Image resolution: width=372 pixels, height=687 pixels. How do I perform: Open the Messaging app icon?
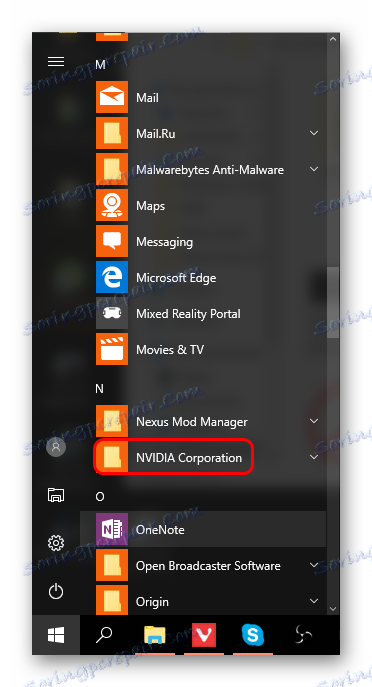point(112,241)
